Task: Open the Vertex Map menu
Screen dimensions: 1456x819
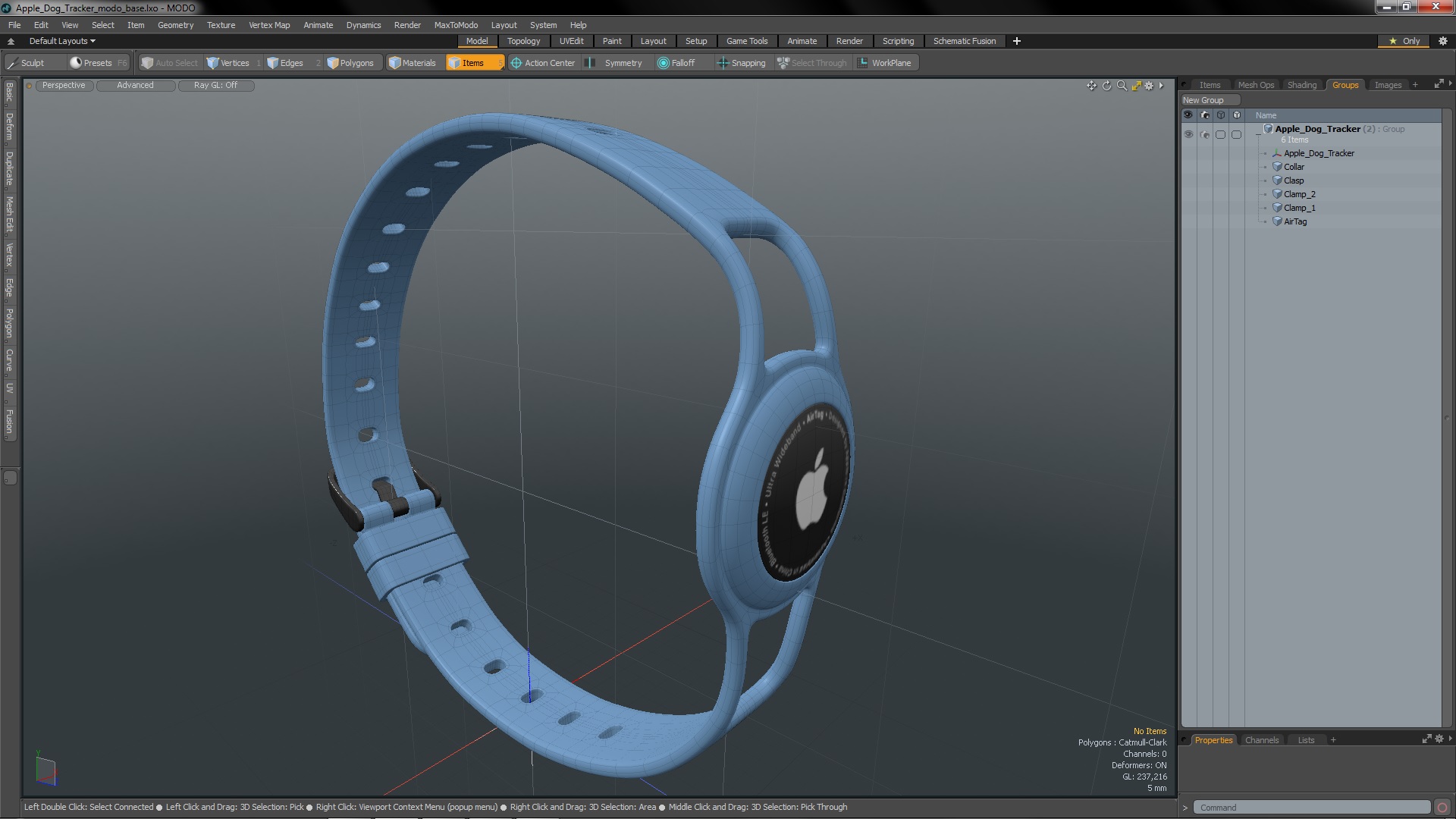Action: [x=269, y=25]
